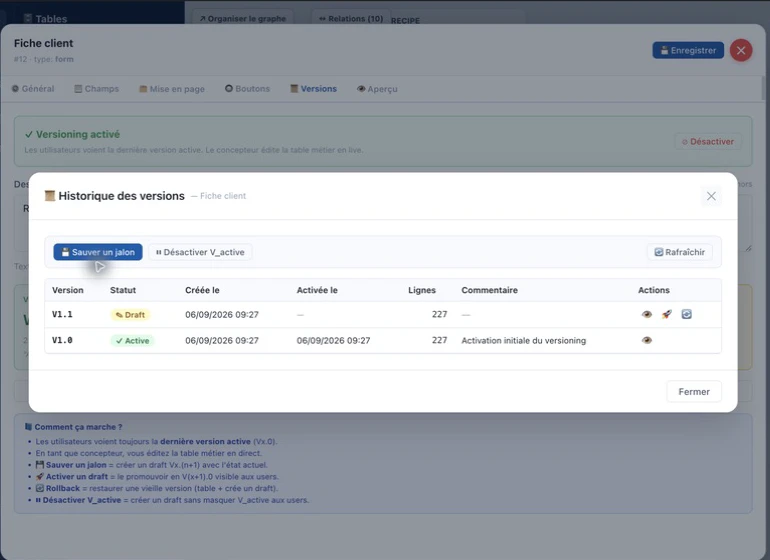Click the Commentaire column header

tap(490, 290)
